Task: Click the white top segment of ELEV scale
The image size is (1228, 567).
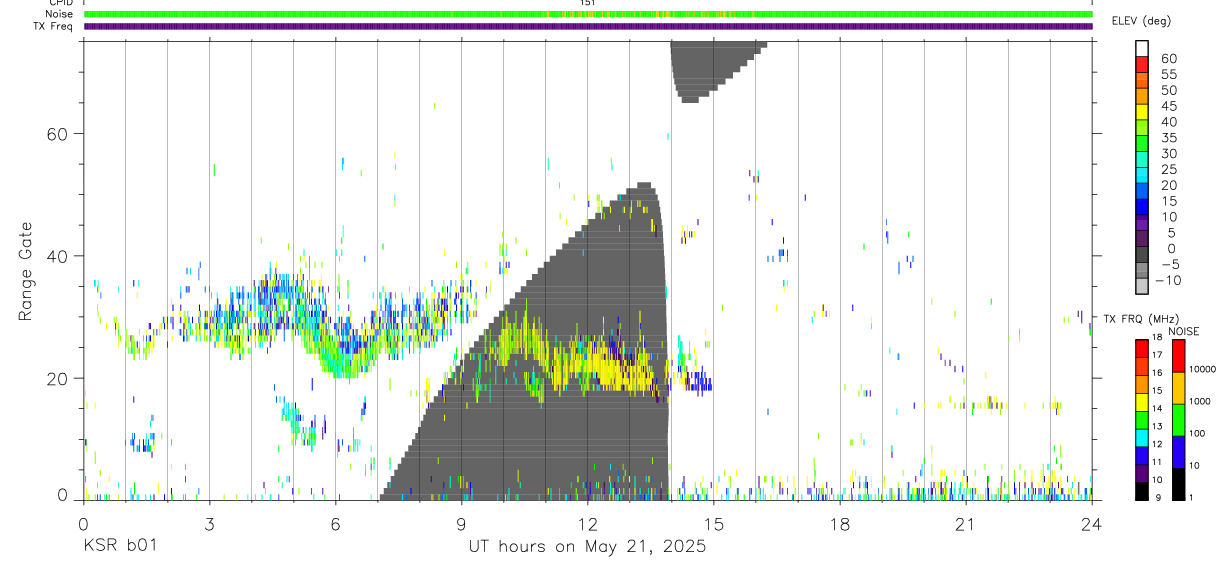Action: point(1142,48)
